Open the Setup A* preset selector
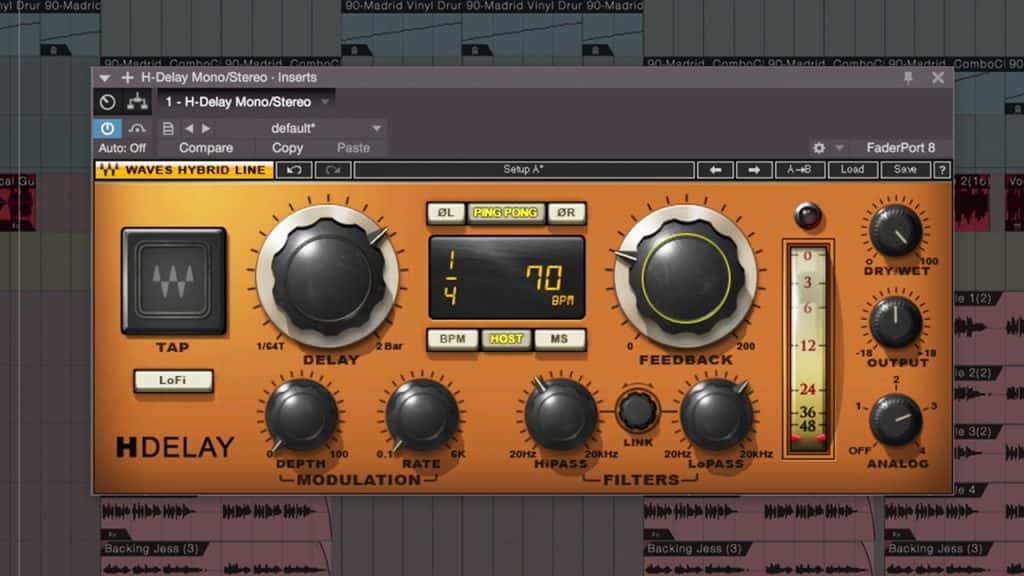 click(x=523, y=169)
